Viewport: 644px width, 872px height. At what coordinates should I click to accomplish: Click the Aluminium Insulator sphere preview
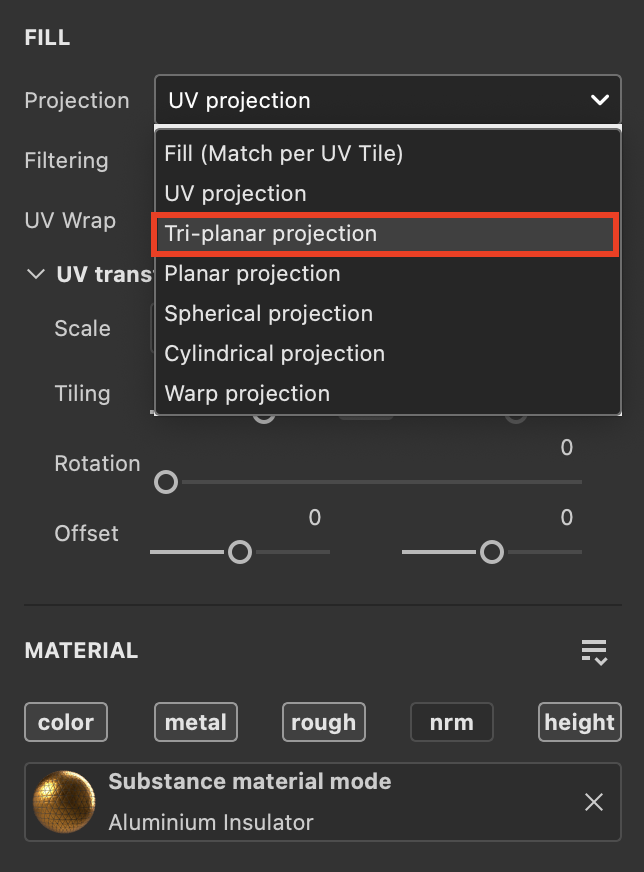pyautogui.click(x=64, y=801)
